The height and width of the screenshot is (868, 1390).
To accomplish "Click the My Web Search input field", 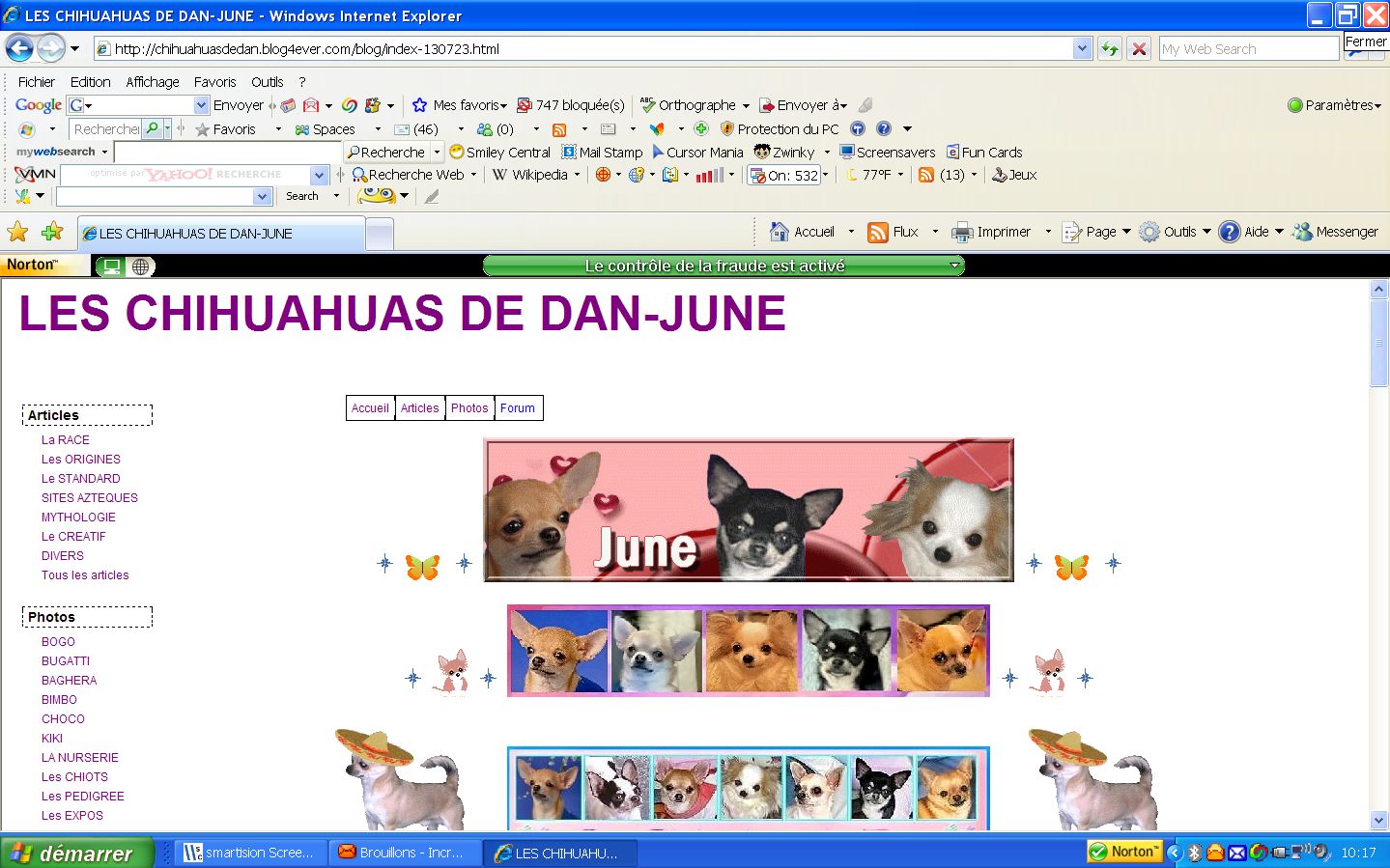I will pyautogui.click(x=1248, y=48).
